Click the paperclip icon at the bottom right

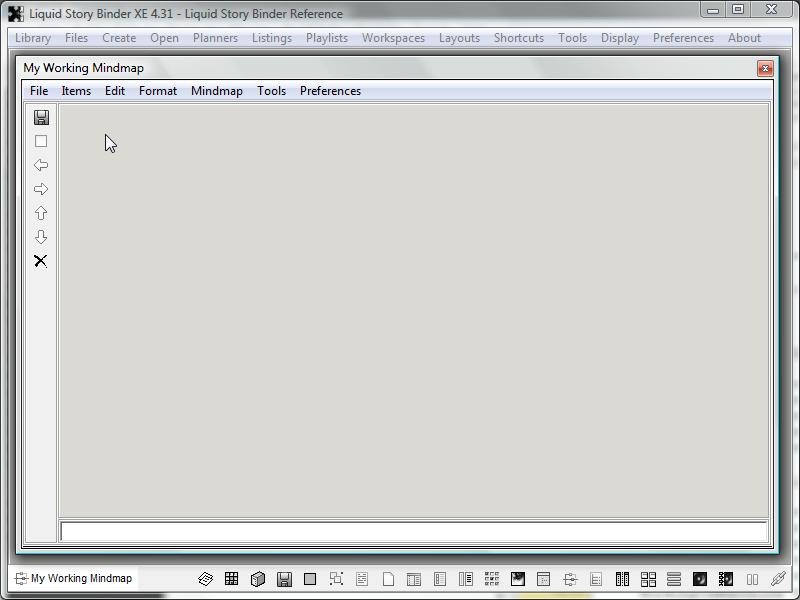click(778, 579)
